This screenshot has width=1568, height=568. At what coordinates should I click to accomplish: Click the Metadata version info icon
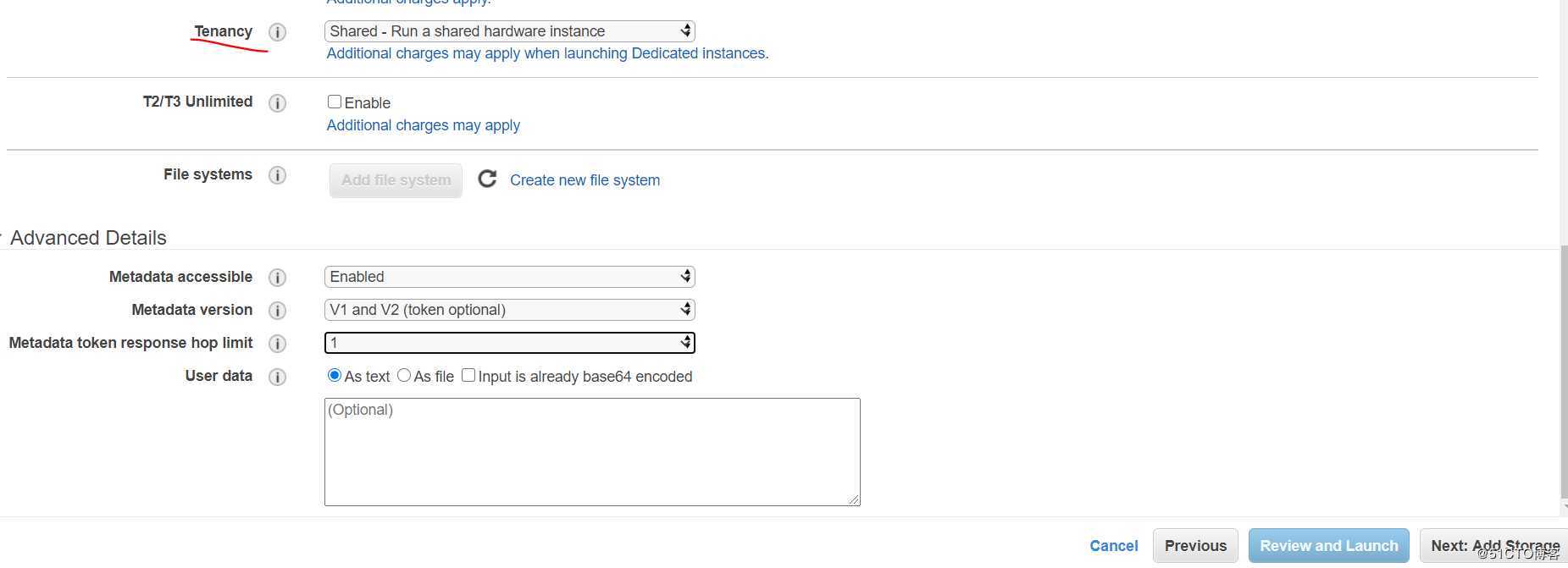click(x=277, y=311)
